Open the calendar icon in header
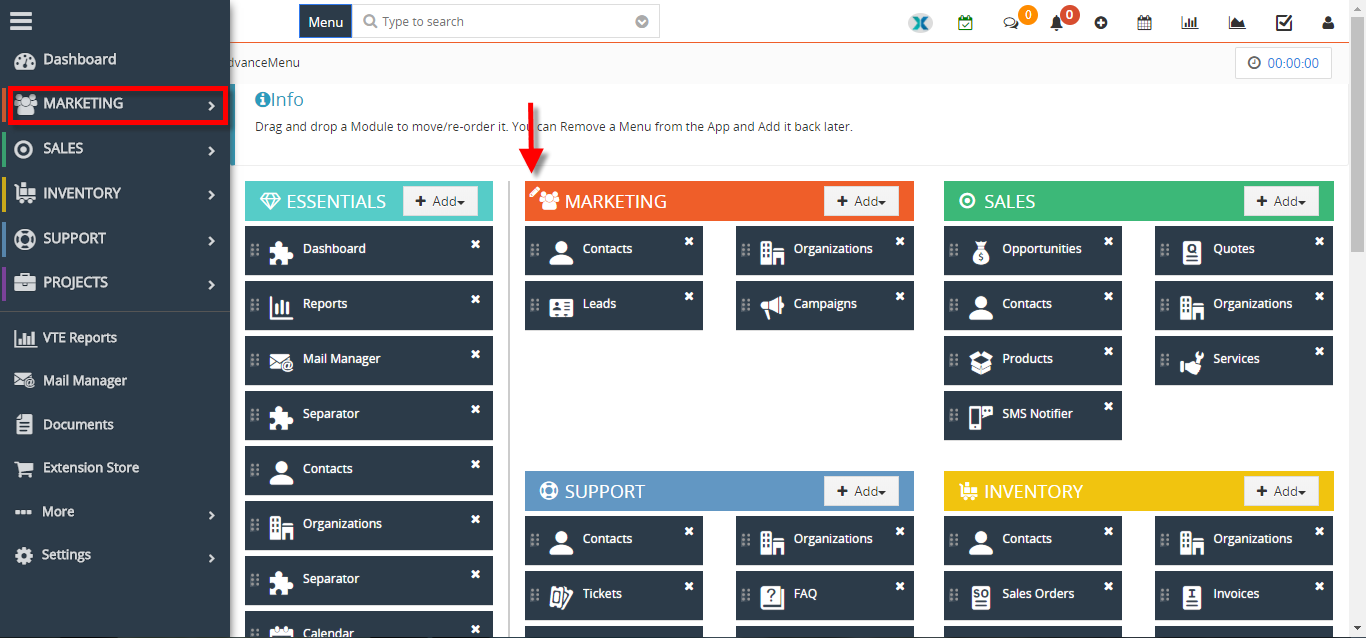 tap(1144, 22)
